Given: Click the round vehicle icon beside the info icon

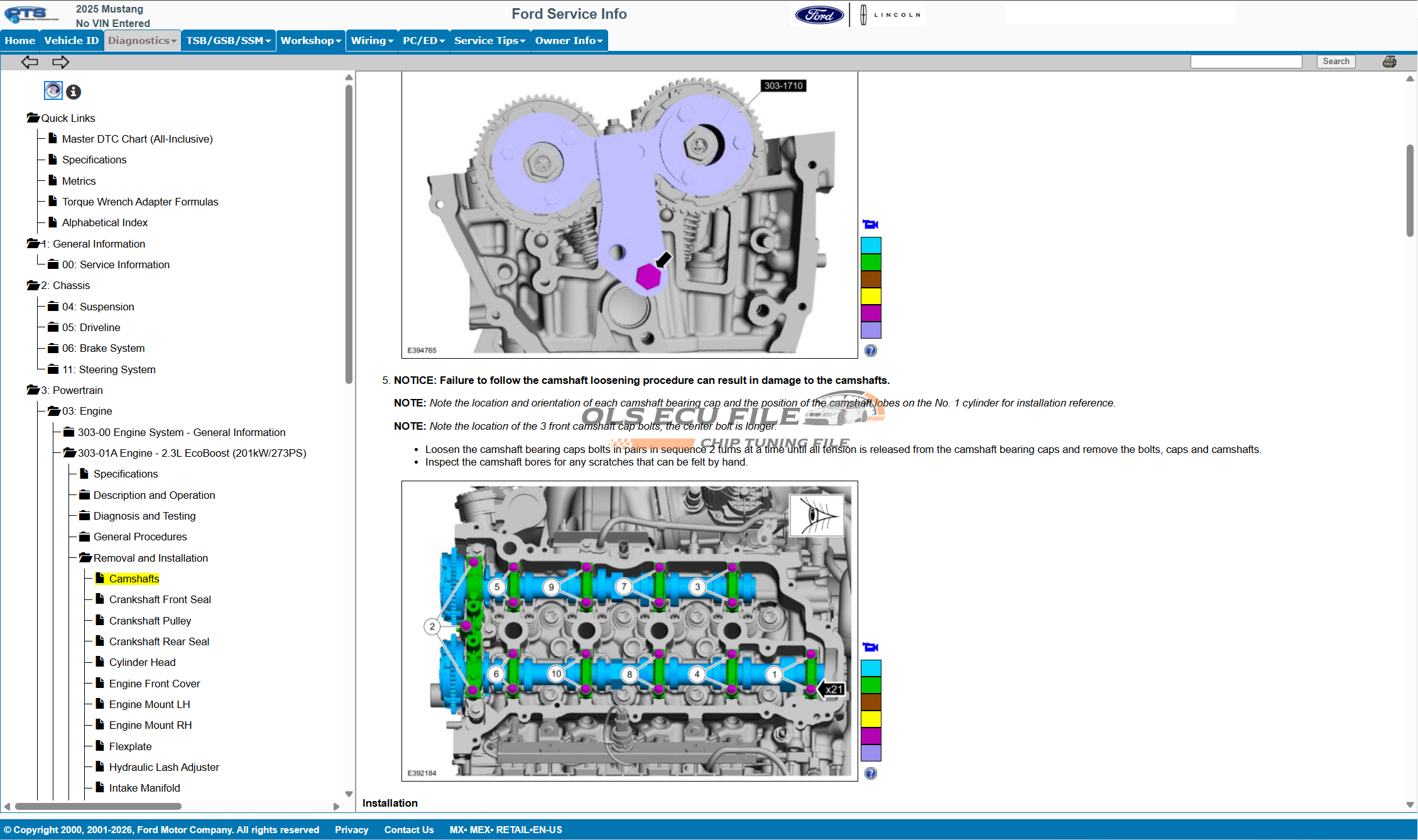Looking at the screenshot, I should click(53, 91).
